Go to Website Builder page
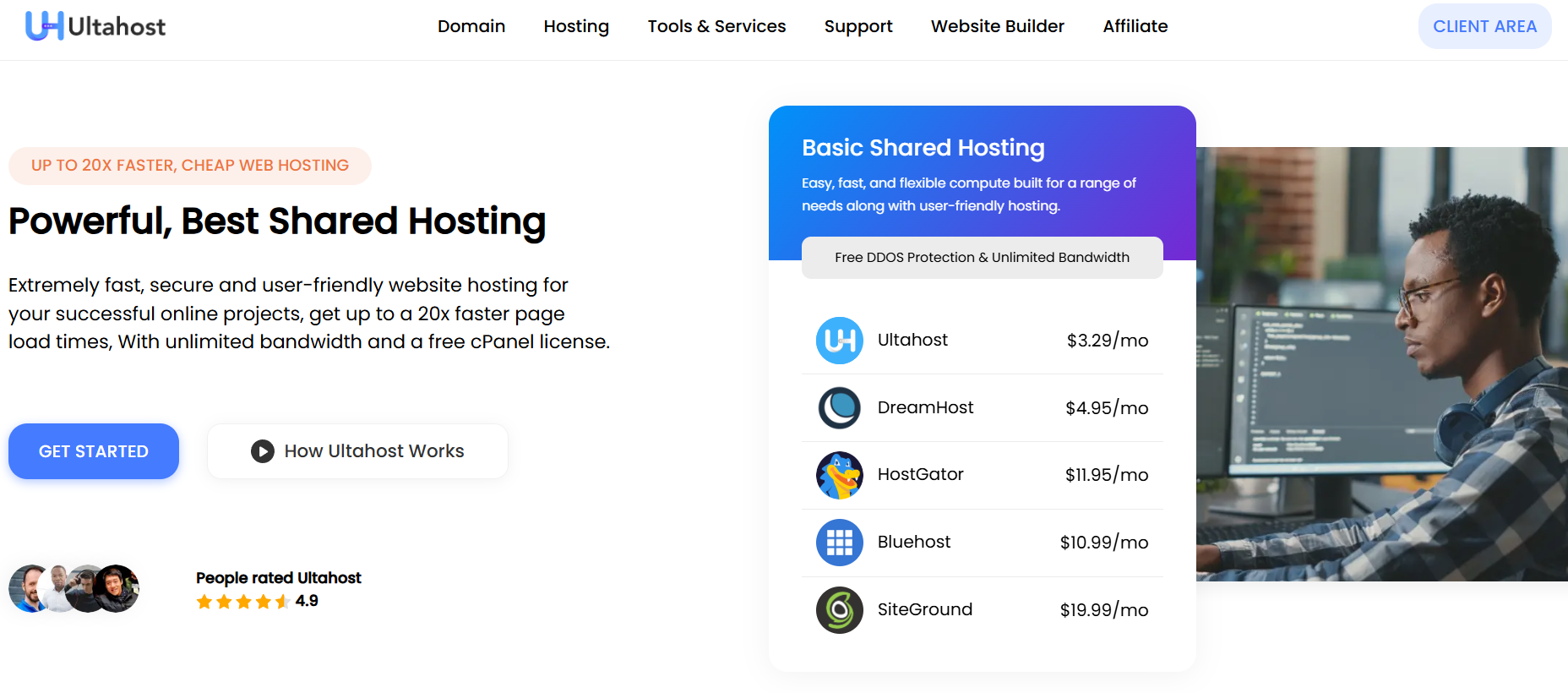 pos(998,26)
